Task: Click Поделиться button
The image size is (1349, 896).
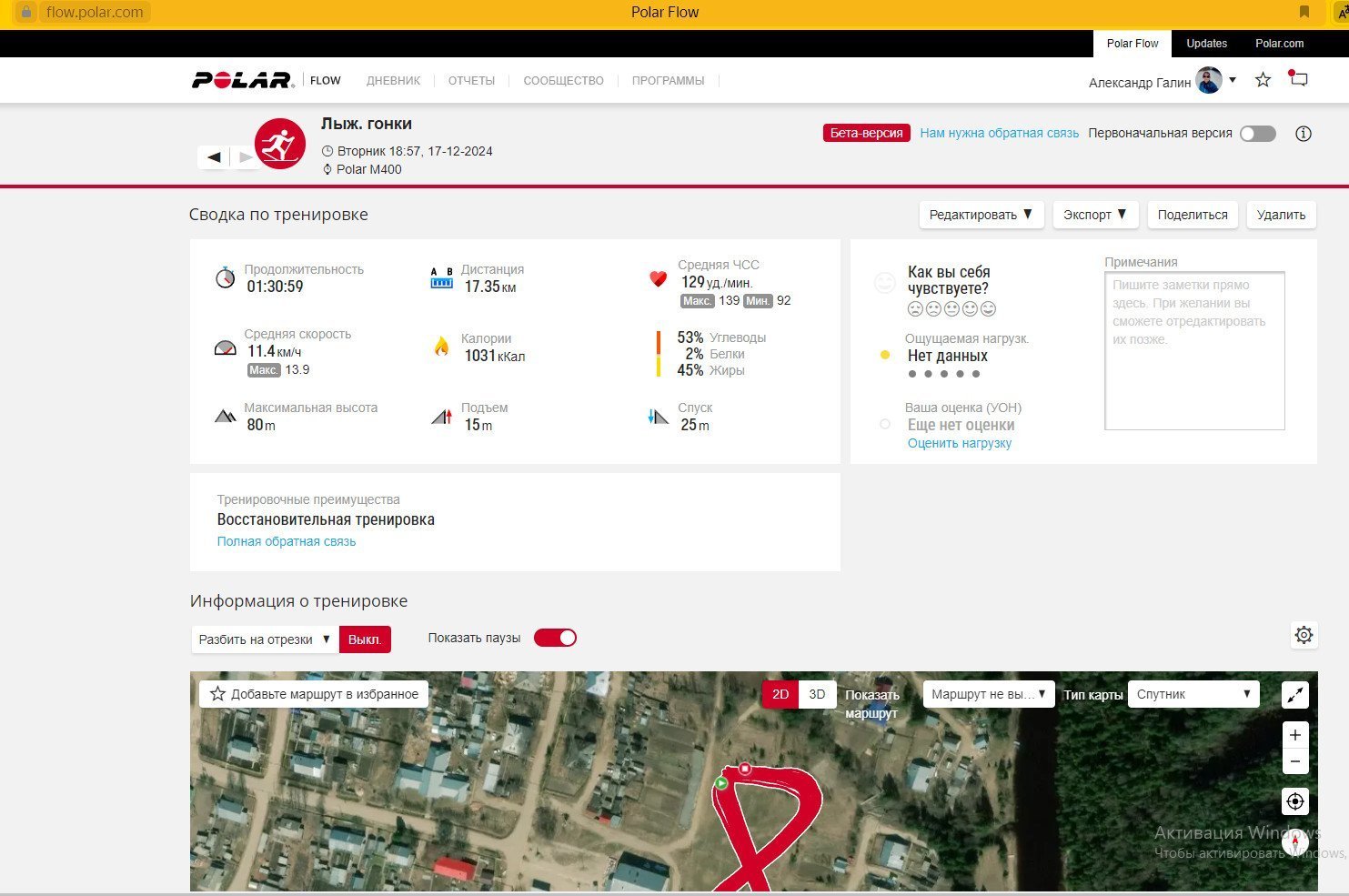Action: [x=1193, y=215]
